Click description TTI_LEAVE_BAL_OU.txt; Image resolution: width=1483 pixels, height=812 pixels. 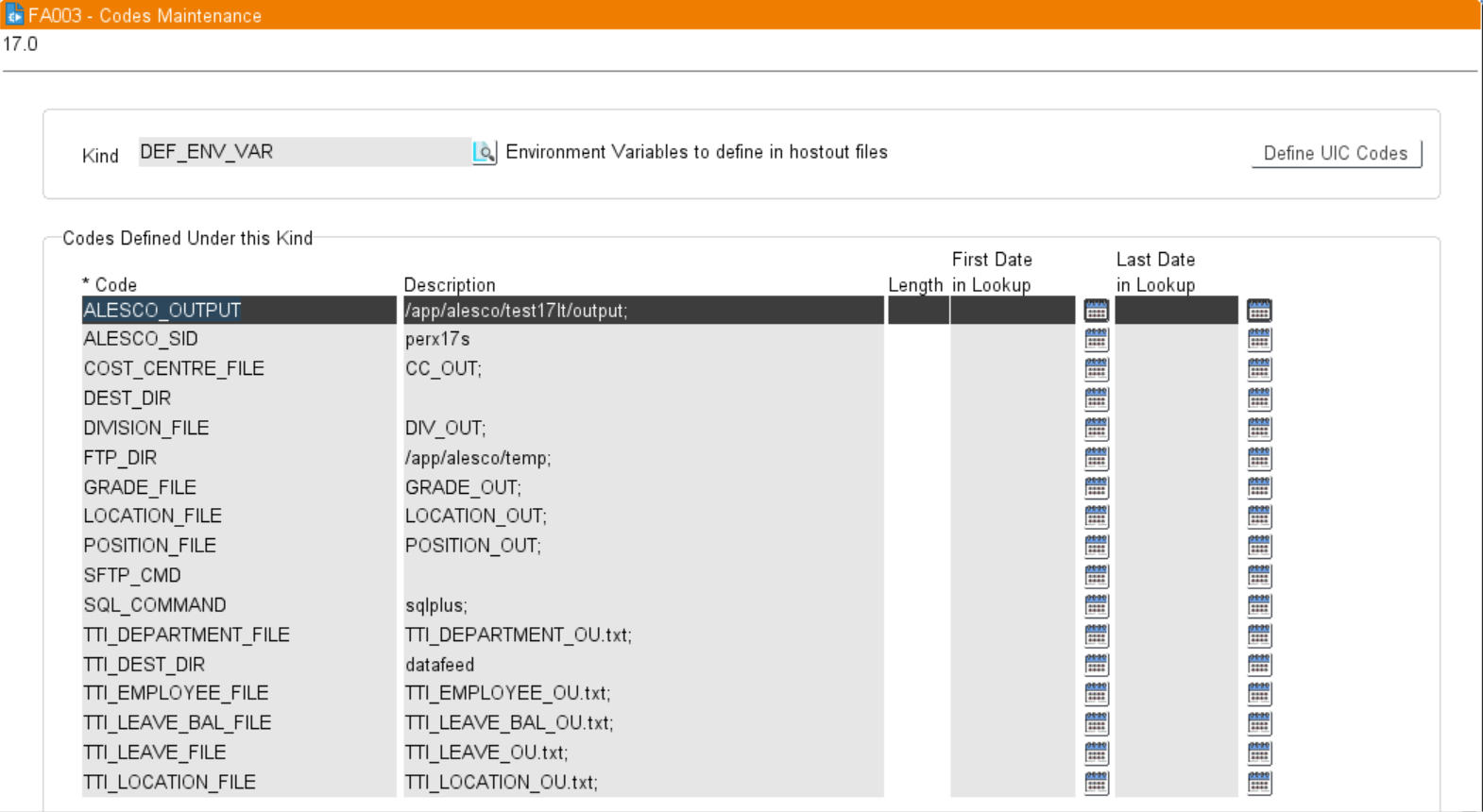click(643, 723)
